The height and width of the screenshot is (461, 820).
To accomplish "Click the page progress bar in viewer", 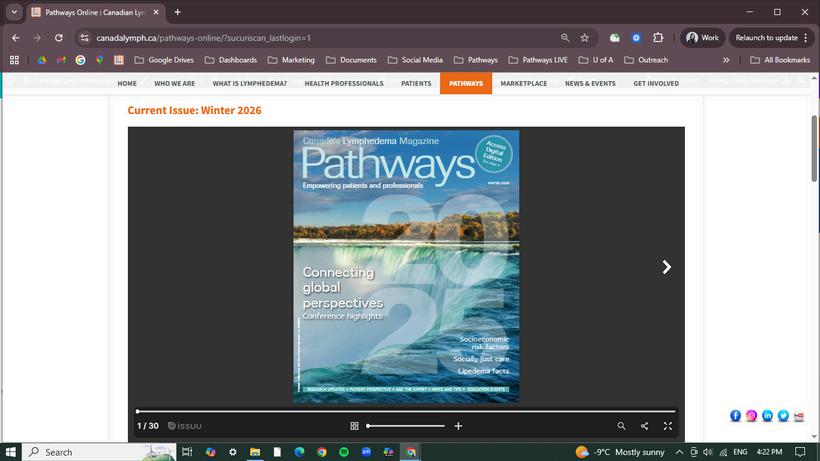I will pyautogui.click(x=406, y=411).
